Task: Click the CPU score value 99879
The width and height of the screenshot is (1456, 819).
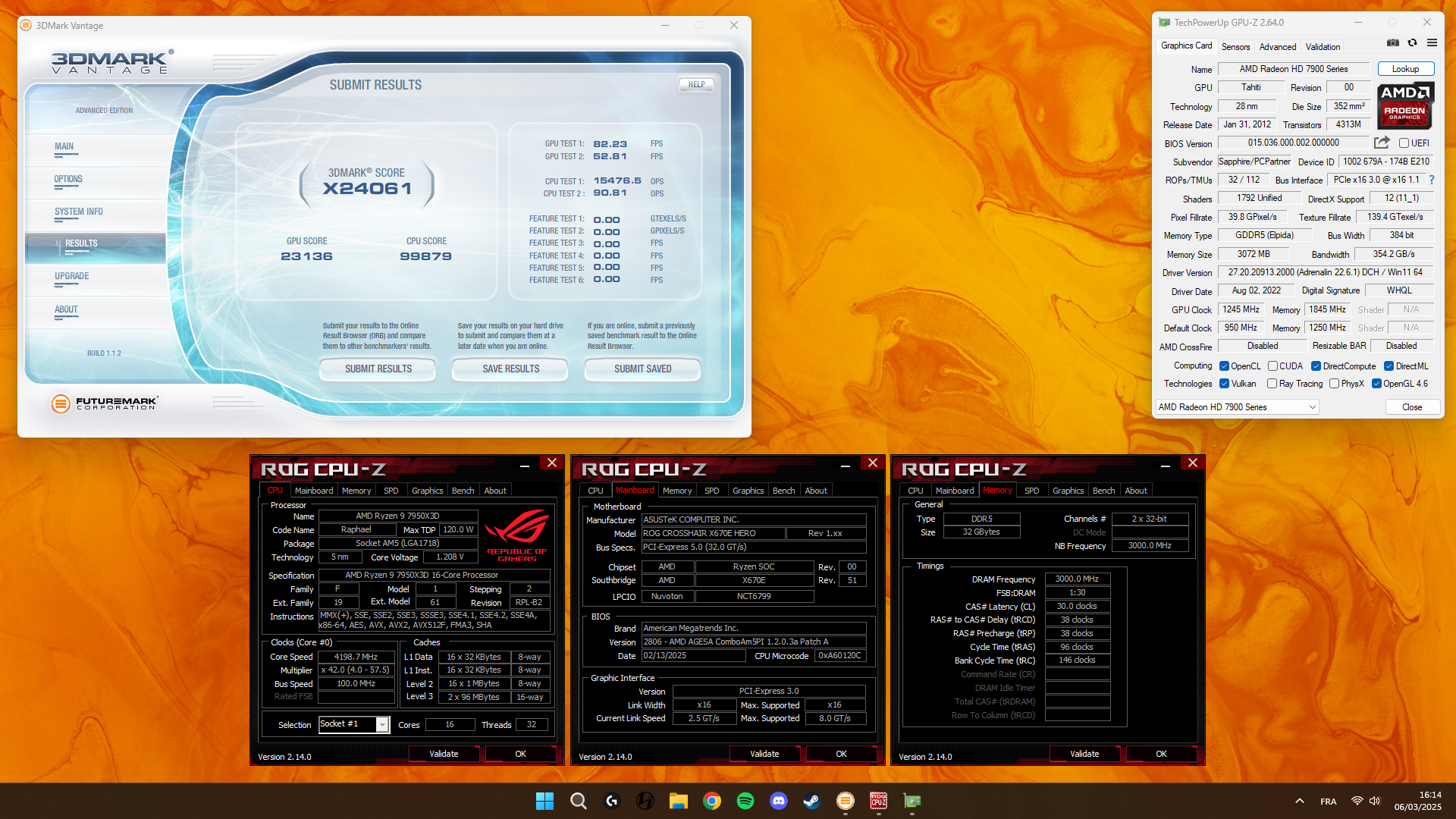Action: coord(426,256)
